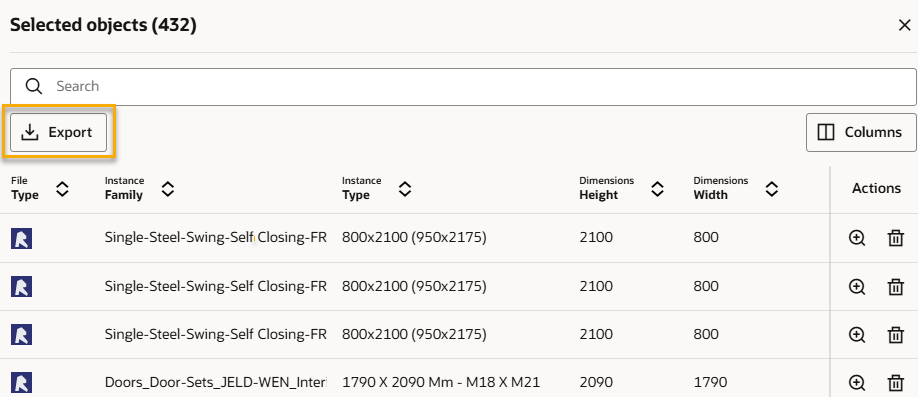Close the Selected objects panel
The image size is (918, 397).
tap(905, 26)
